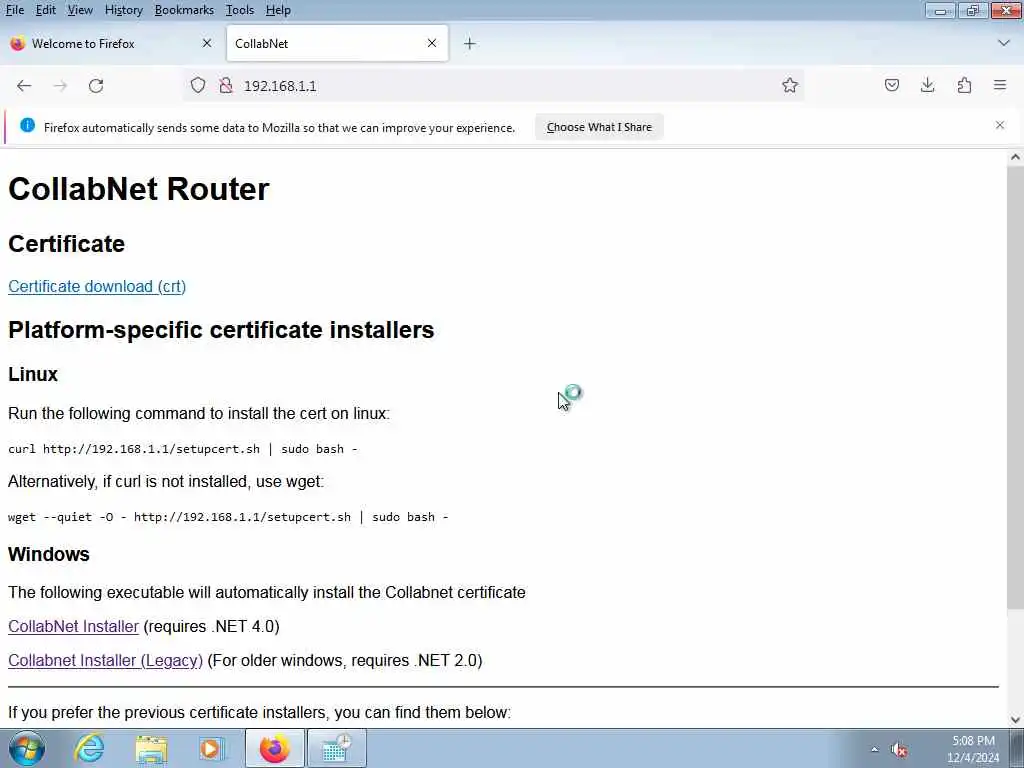Open Collabnet Installer (Legacy) link

pos(105,660)
